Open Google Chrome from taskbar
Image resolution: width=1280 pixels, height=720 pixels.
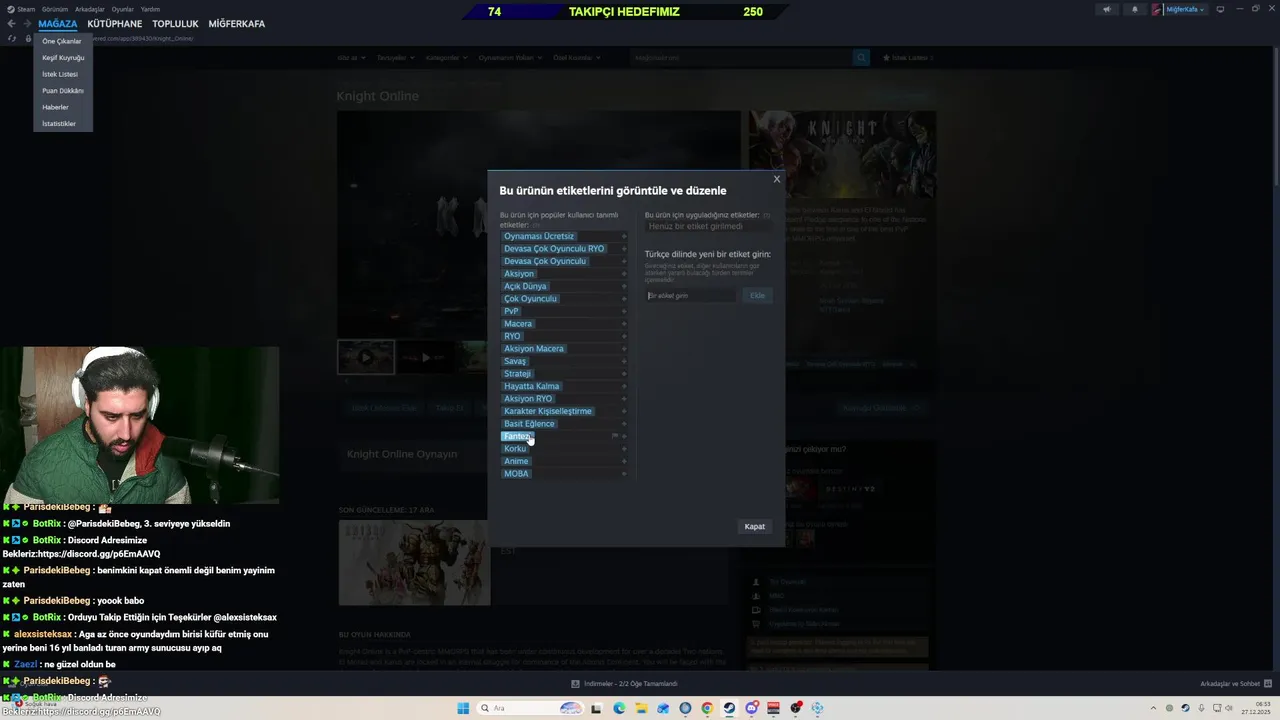707,708
